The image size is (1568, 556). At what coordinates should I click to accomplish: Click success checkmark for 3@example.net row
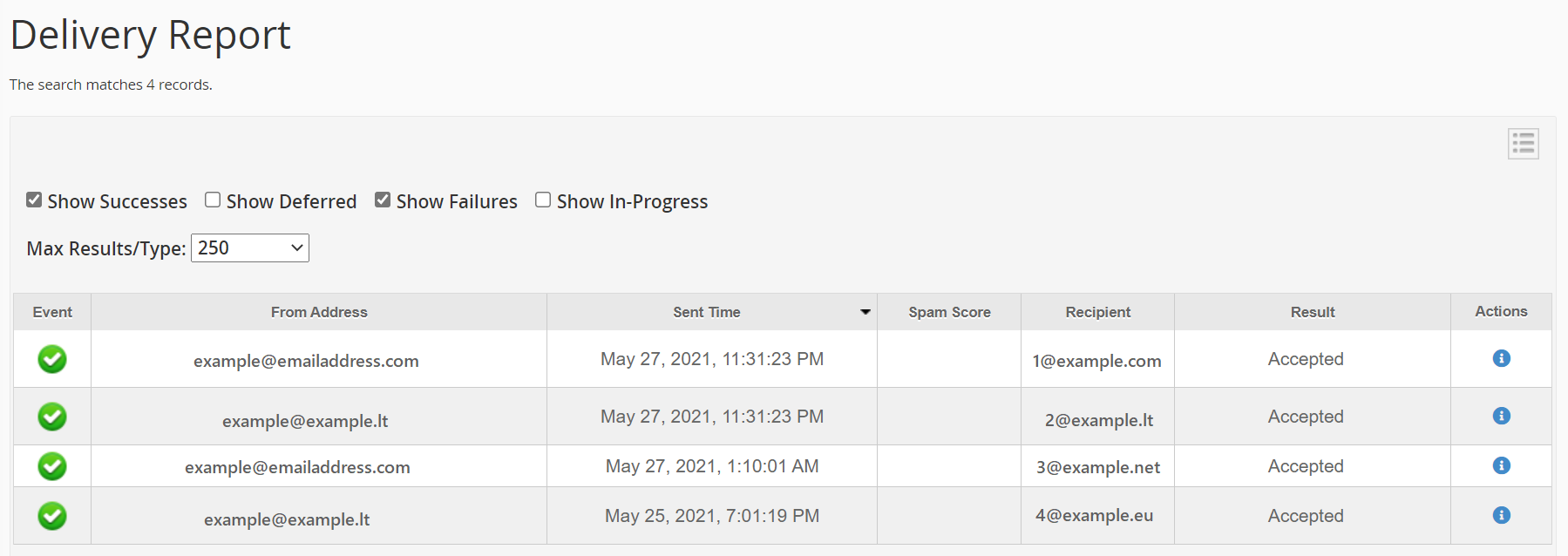(52, 466)
